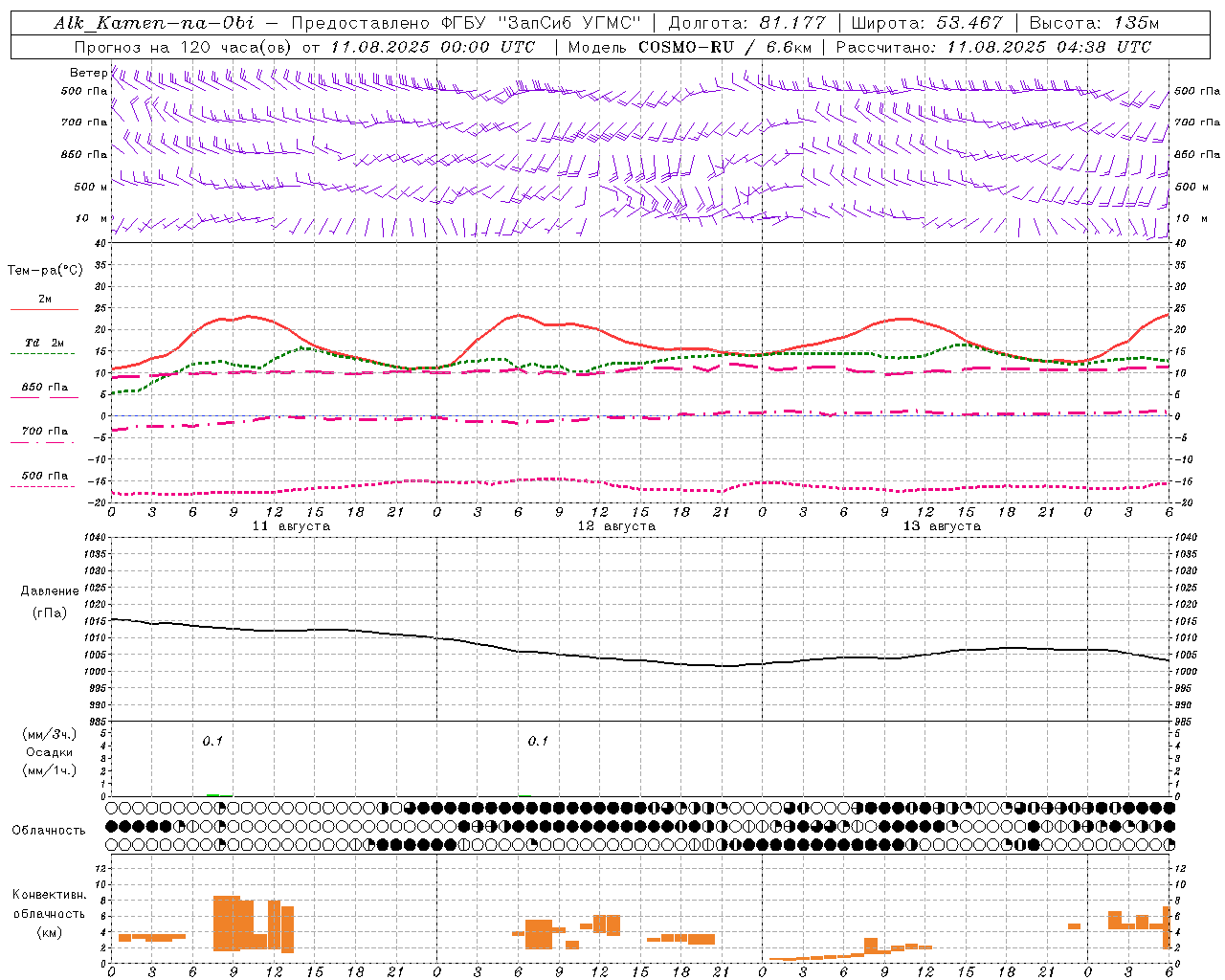Click the date label 12 августа
Image resolution: width=1225 pixels, height=980 pixels.
tap(616, 526)
